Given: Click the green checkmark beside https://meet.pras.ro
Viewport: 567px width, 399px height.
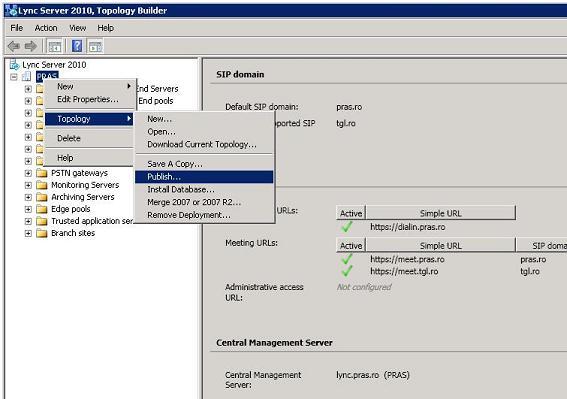Looking at the screenshot, I should [347, 259].
